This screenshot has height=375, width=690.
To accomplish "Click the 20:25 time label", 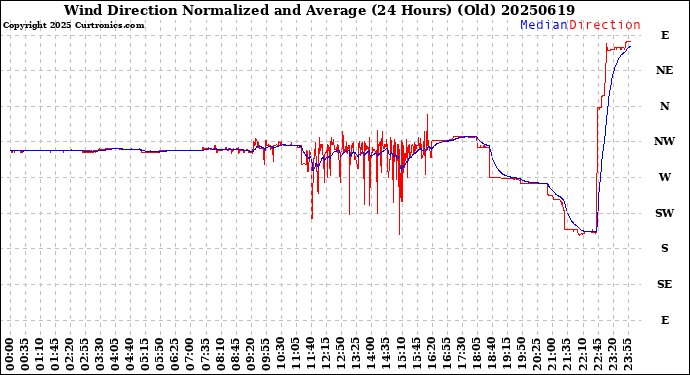I will point(537,354).
